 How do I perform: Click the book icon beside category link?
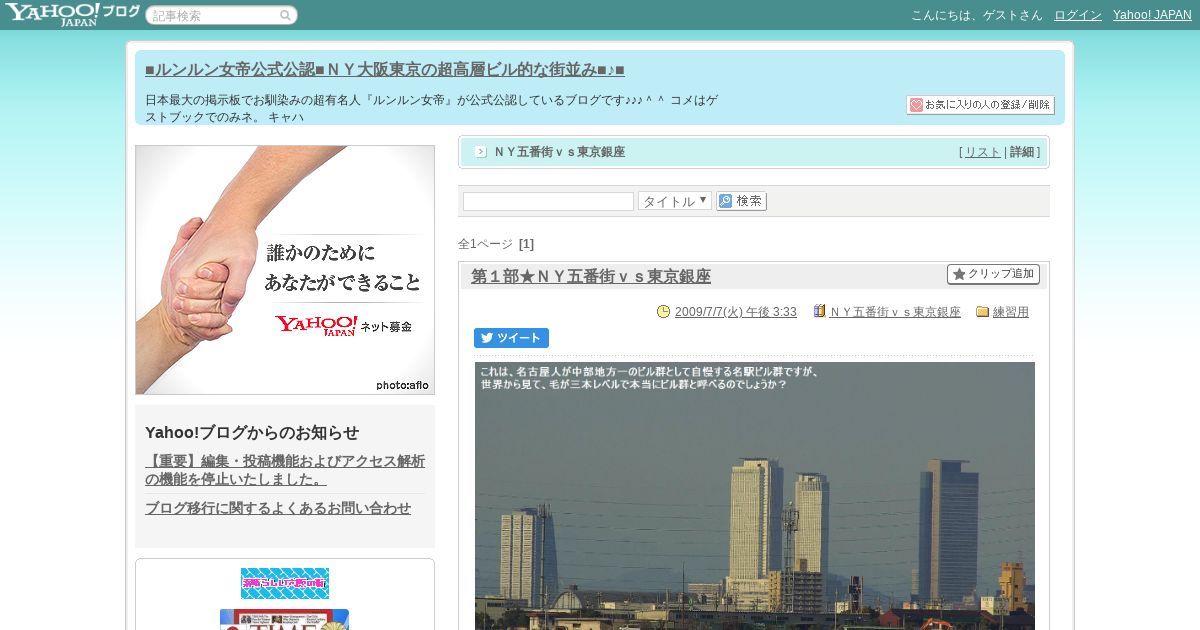click(819, 312)
